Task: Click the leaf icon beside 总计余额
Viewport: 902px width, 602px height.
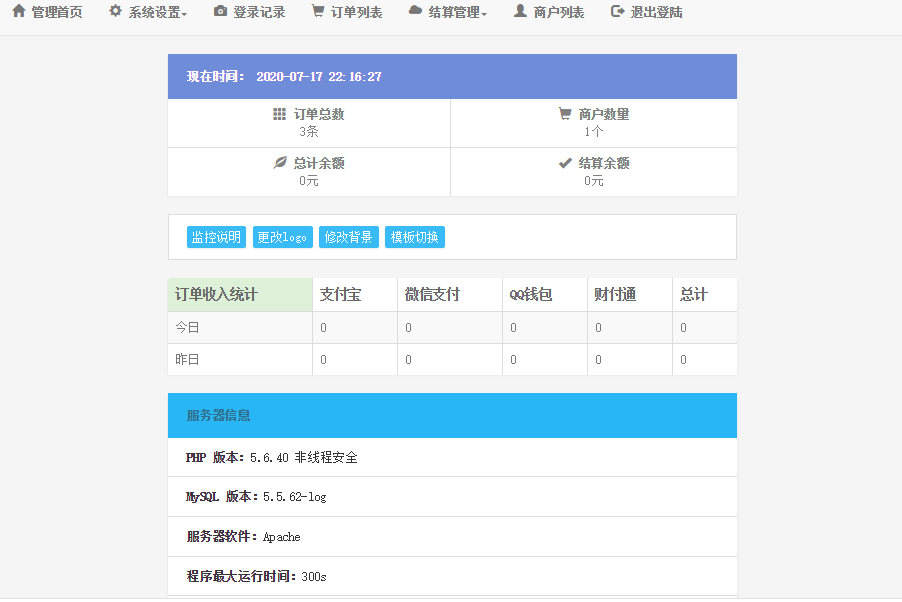Action: point(280,163)
